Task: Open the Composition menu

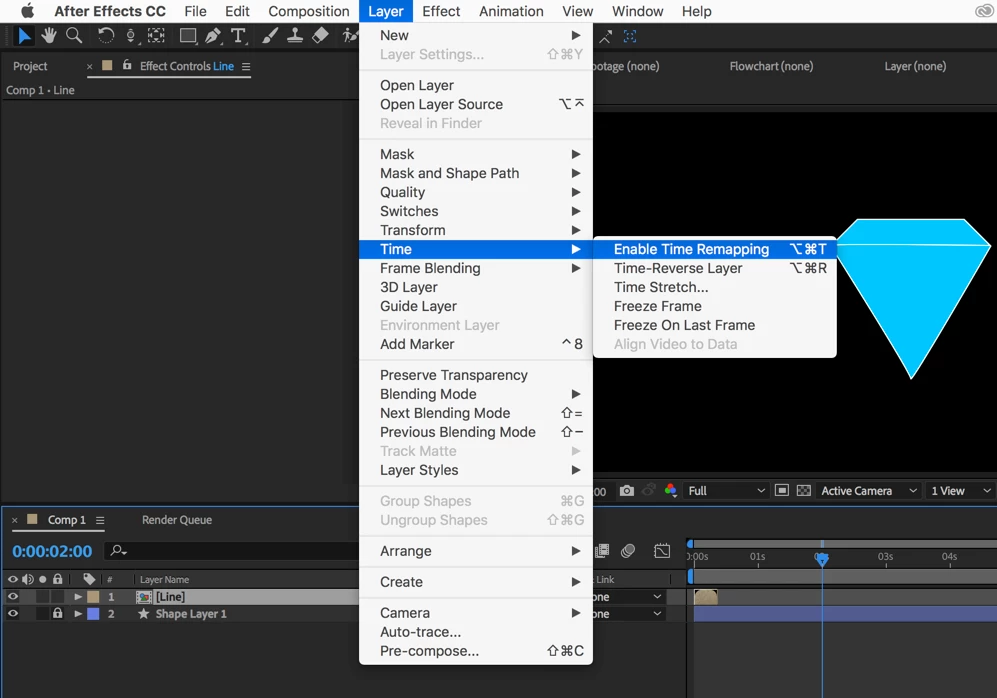Action: (x=309, y=11)
